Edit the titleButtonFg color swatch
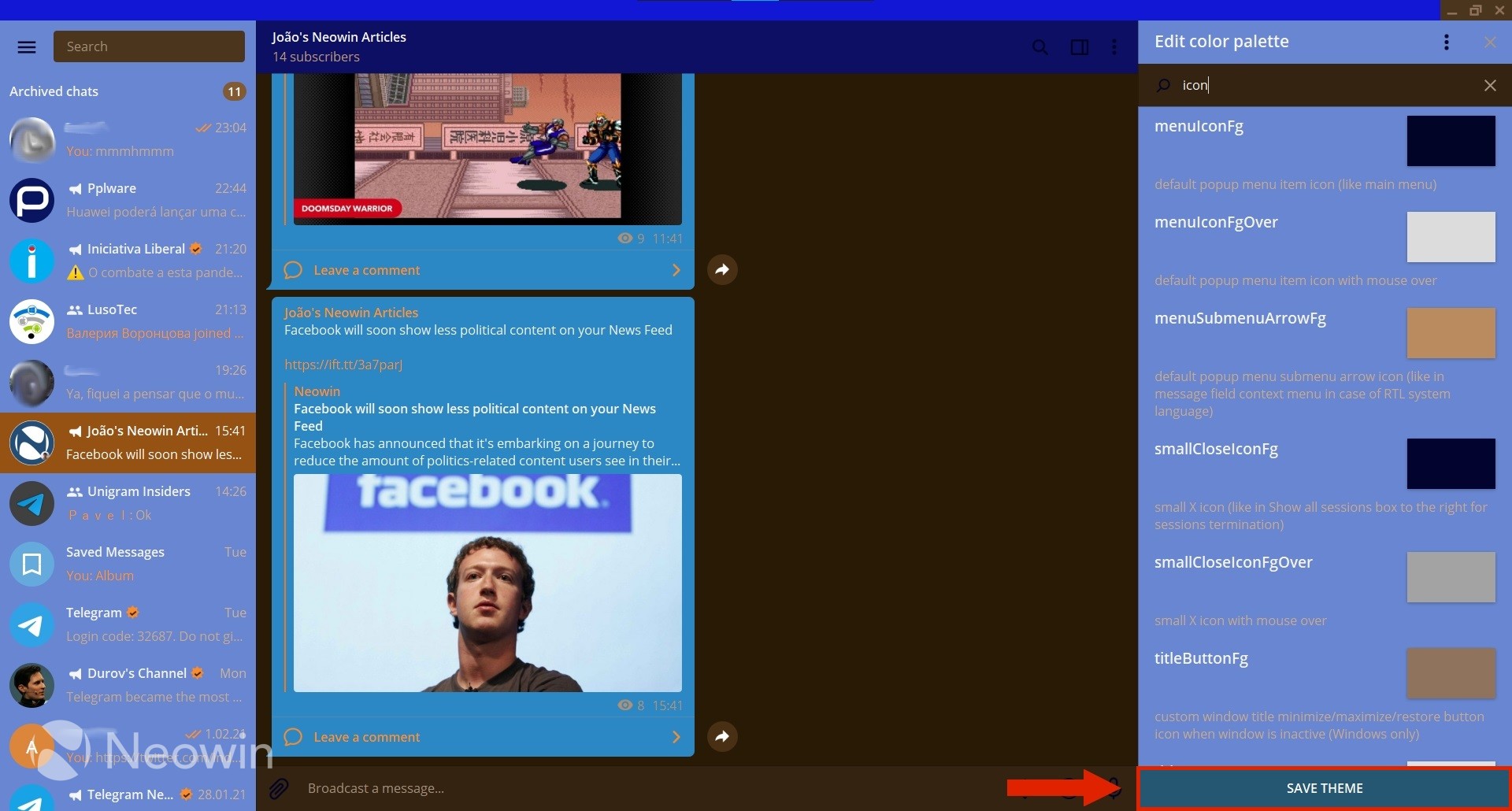 1450,673
